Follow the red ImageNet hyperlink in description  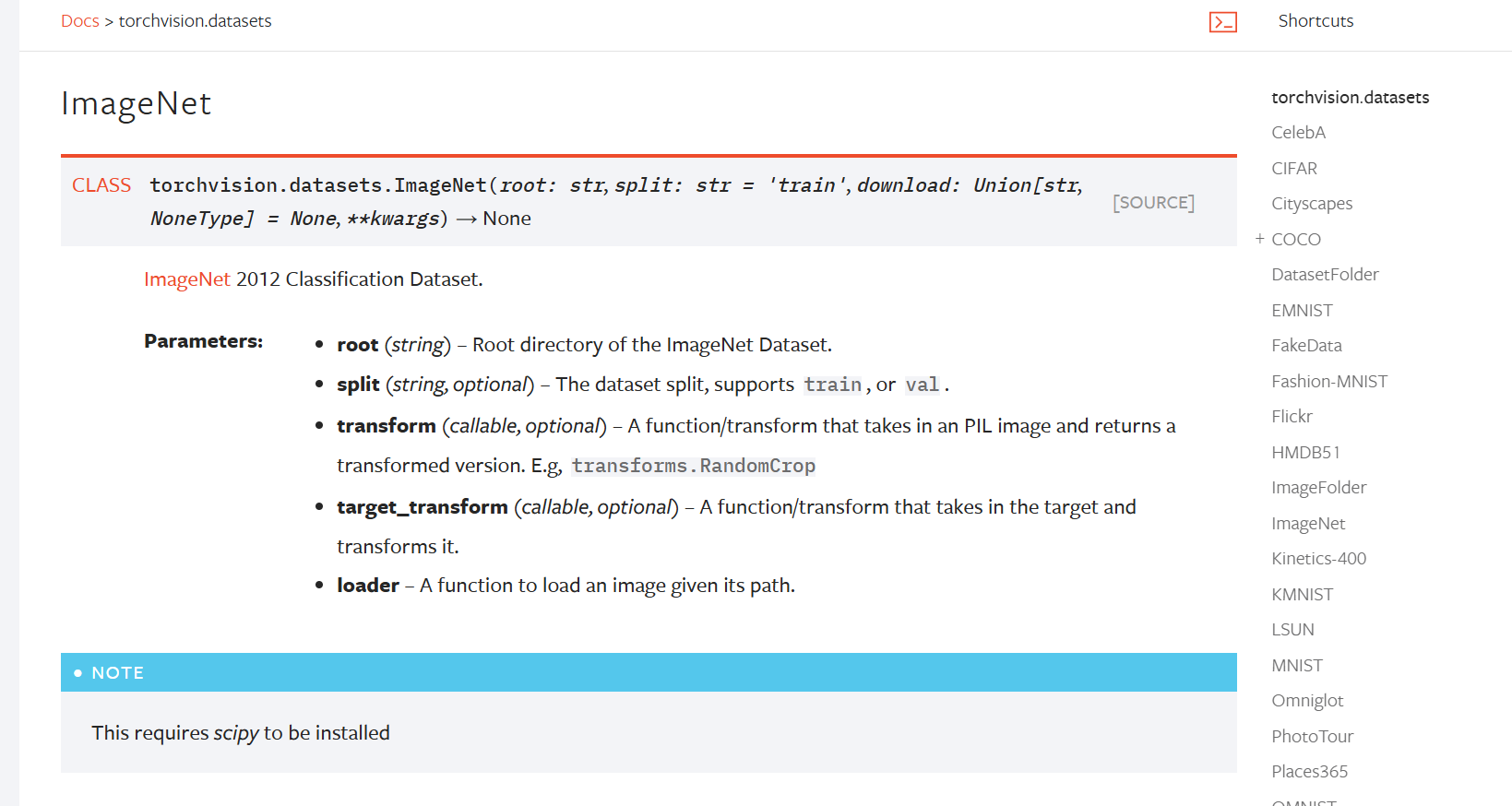[187, 279]
